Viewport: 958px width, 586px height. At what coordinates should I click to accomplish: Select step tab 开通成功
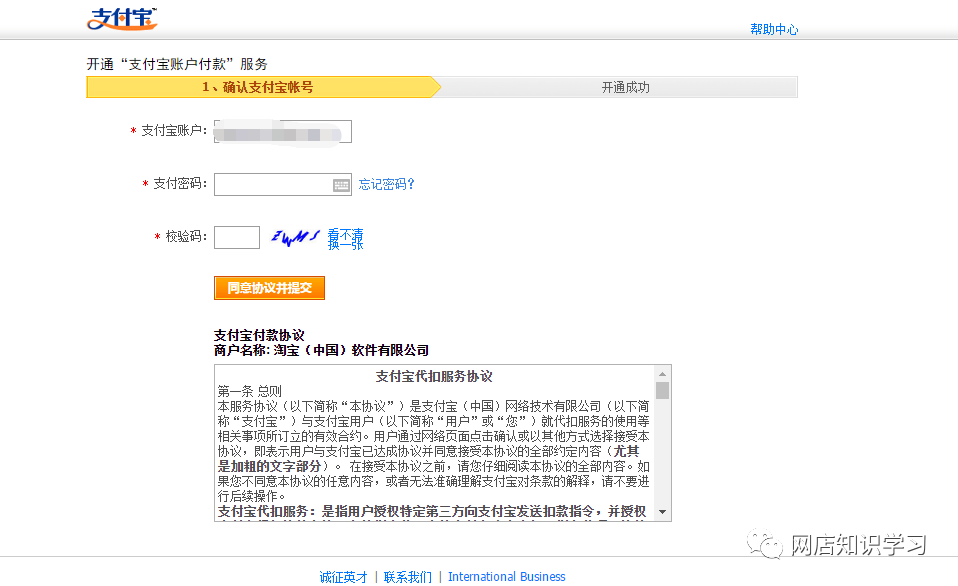click(x=619, y=87)
